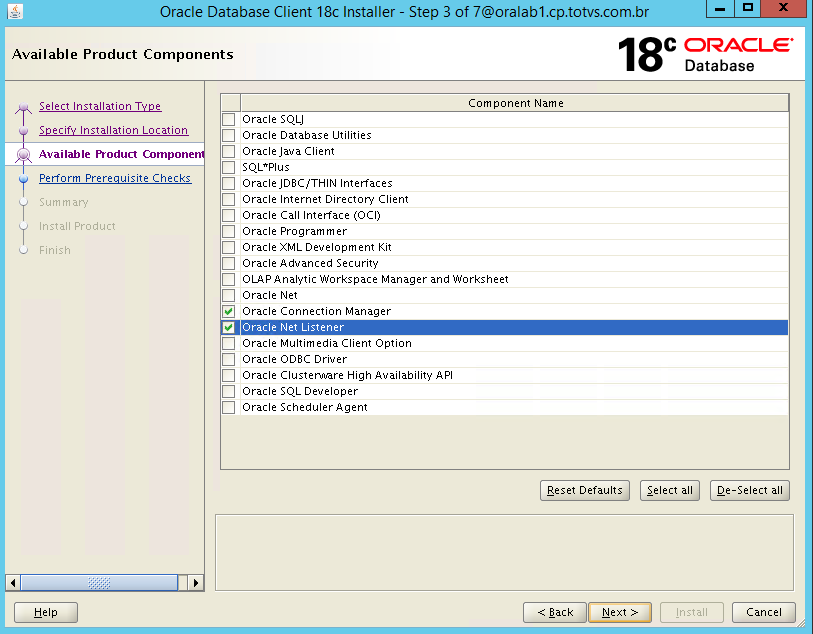Check Oracle JDBC/THIN Interfaces checkbox

pos(229,184)
